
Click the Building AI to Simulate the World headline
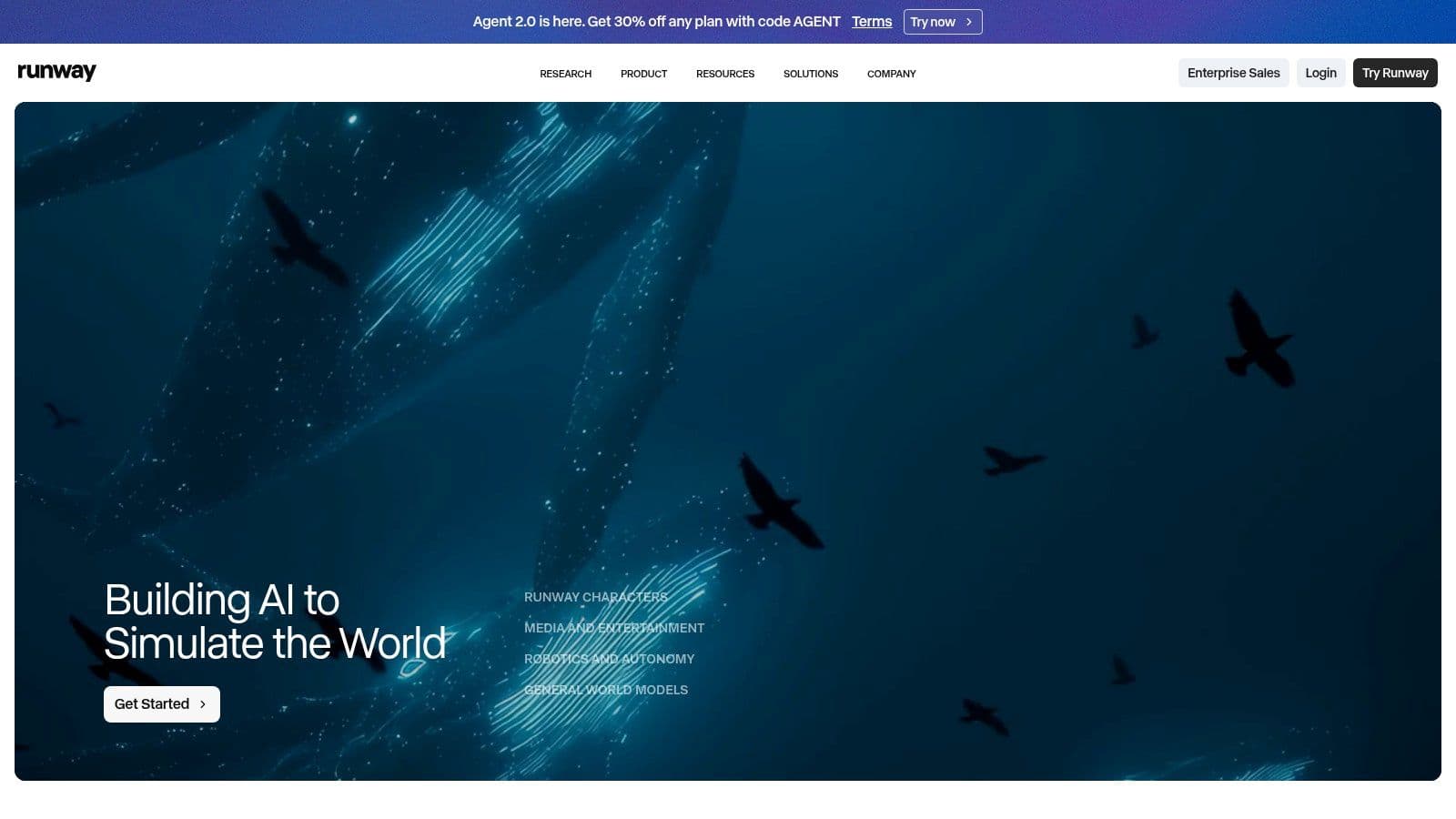pyautogui.click(x=275, y=622)
